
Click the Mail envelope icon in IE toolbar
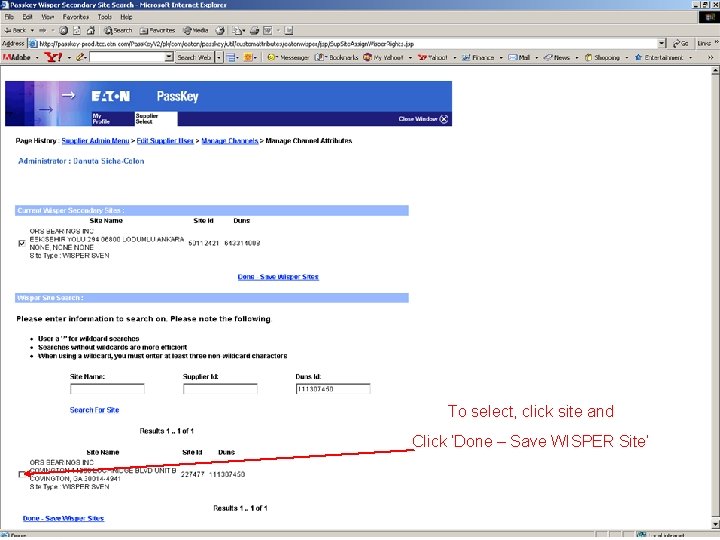click(x=237, y=30)
